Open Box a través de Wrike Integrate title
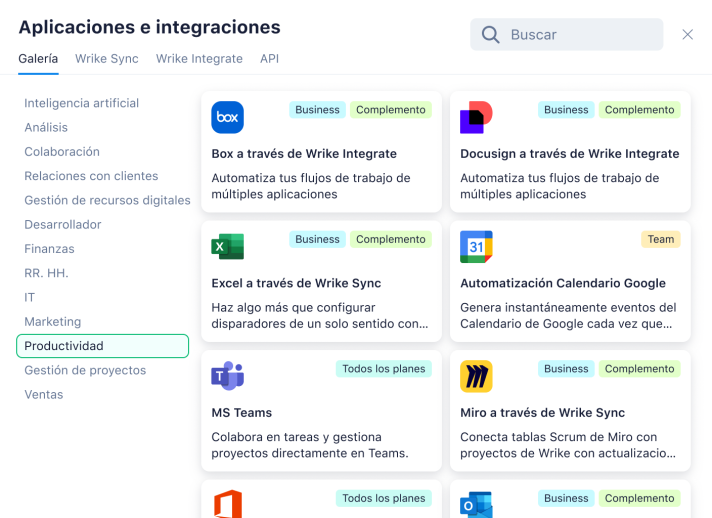Viewport: 712px width, 518px height. [304, 153]
